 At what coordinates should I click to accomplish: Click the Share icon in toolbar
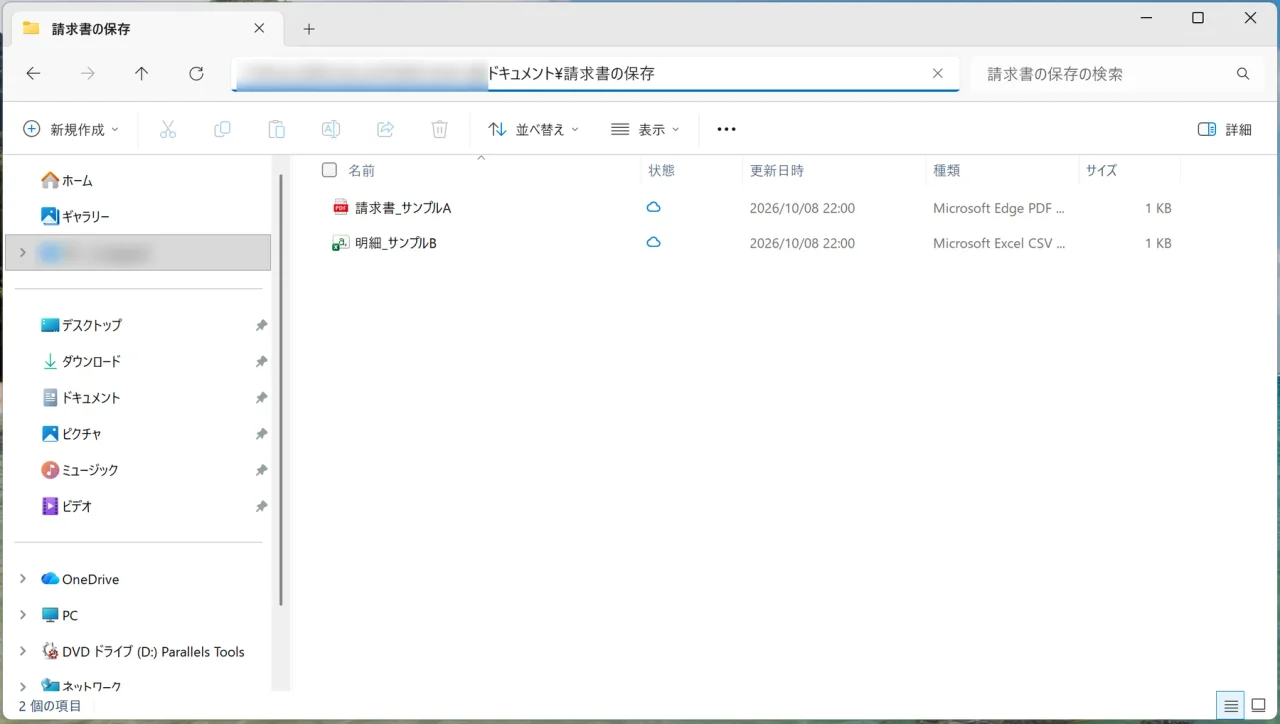(385, 129)
